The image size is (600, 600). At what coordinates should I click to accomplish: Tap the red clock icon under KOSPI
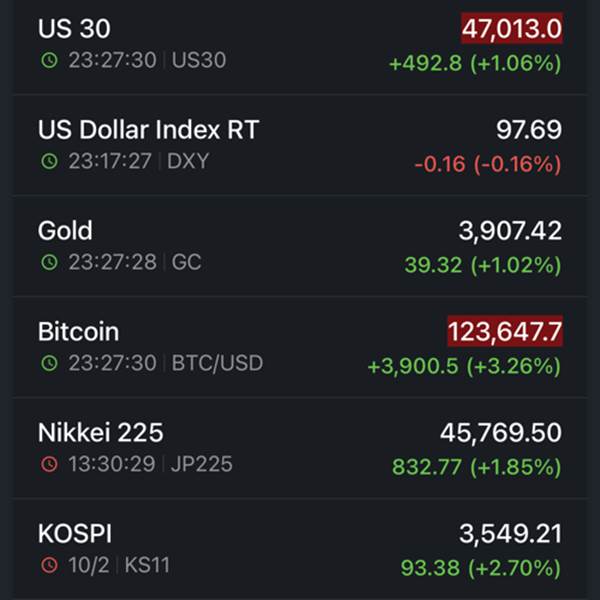[x=49, y=566]
